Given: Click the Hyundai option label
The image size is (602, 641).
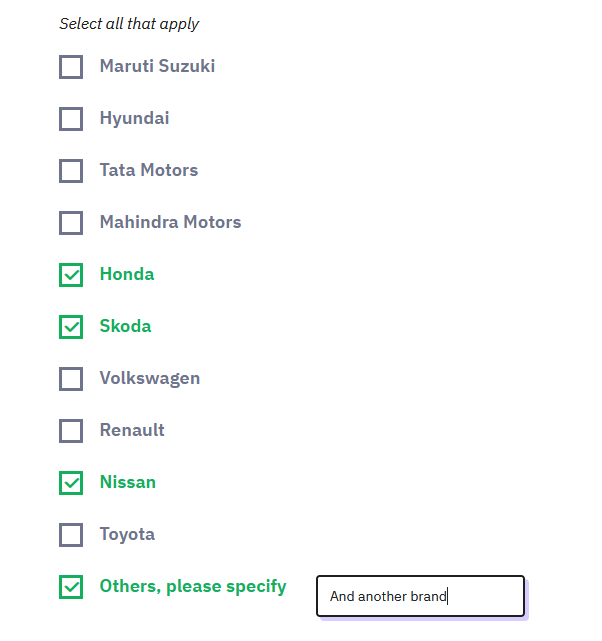Looking at the screenshot, I should (x=134, y=118).
